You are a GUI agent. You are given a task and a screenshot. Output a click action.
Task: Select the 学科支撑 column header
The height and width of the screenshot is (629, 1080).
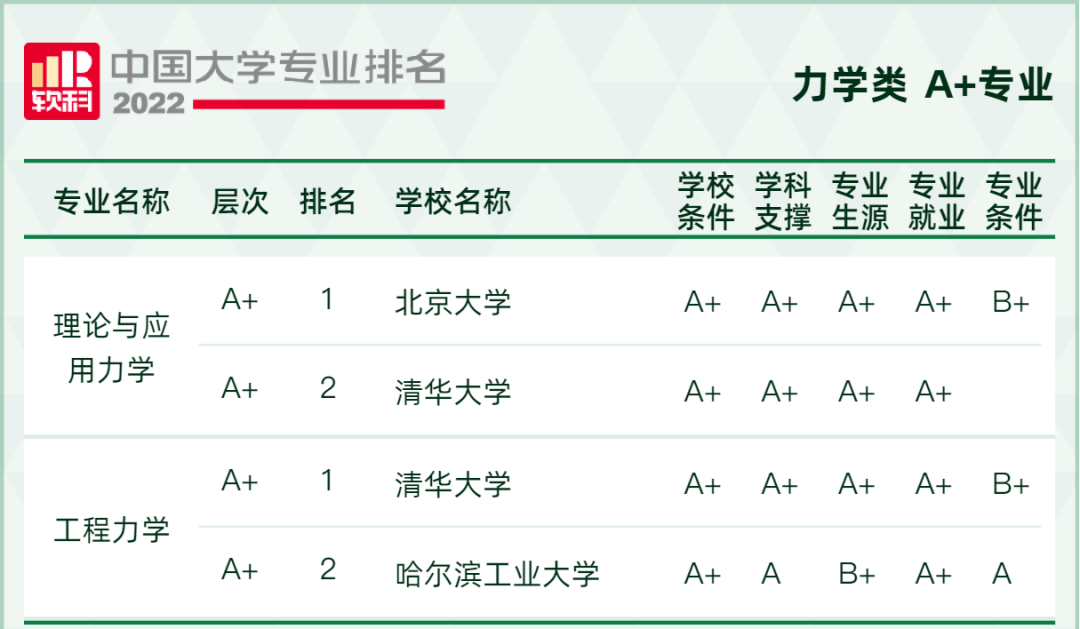coord(782,201)
